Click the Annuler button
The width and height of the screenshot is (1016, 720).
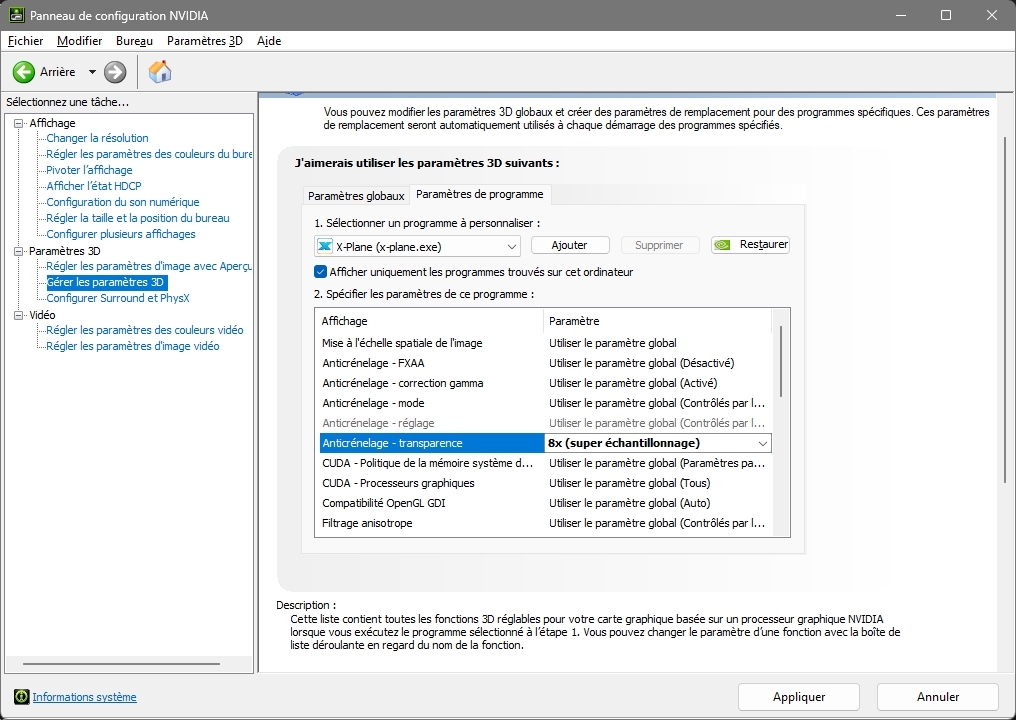pyautogui.click(x=938, y=697)
